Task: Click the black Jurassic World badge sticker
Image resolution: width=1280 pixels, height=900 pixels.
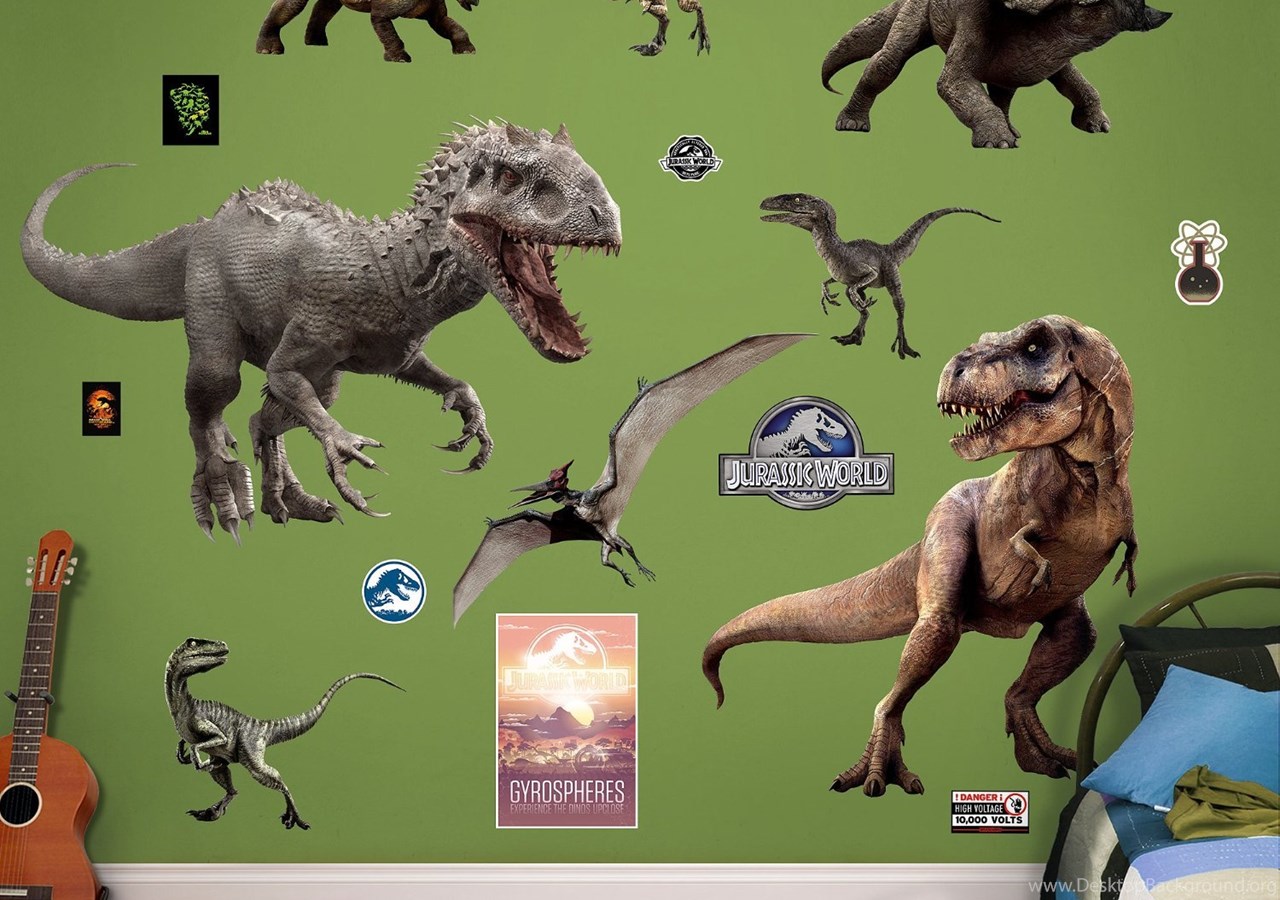Action: click(690, 158)
